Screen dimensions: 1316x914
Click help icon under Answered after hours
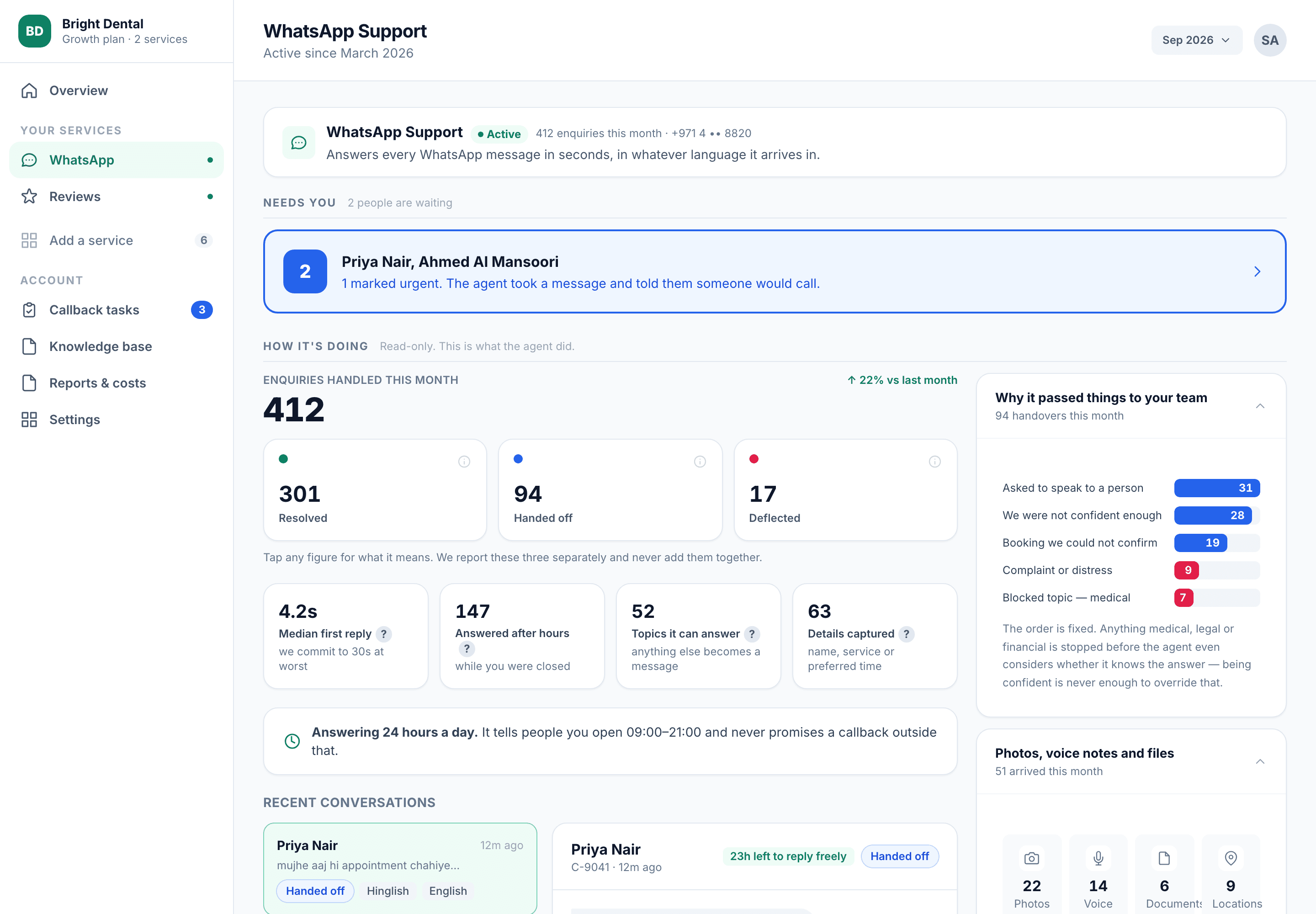point(467,649)
